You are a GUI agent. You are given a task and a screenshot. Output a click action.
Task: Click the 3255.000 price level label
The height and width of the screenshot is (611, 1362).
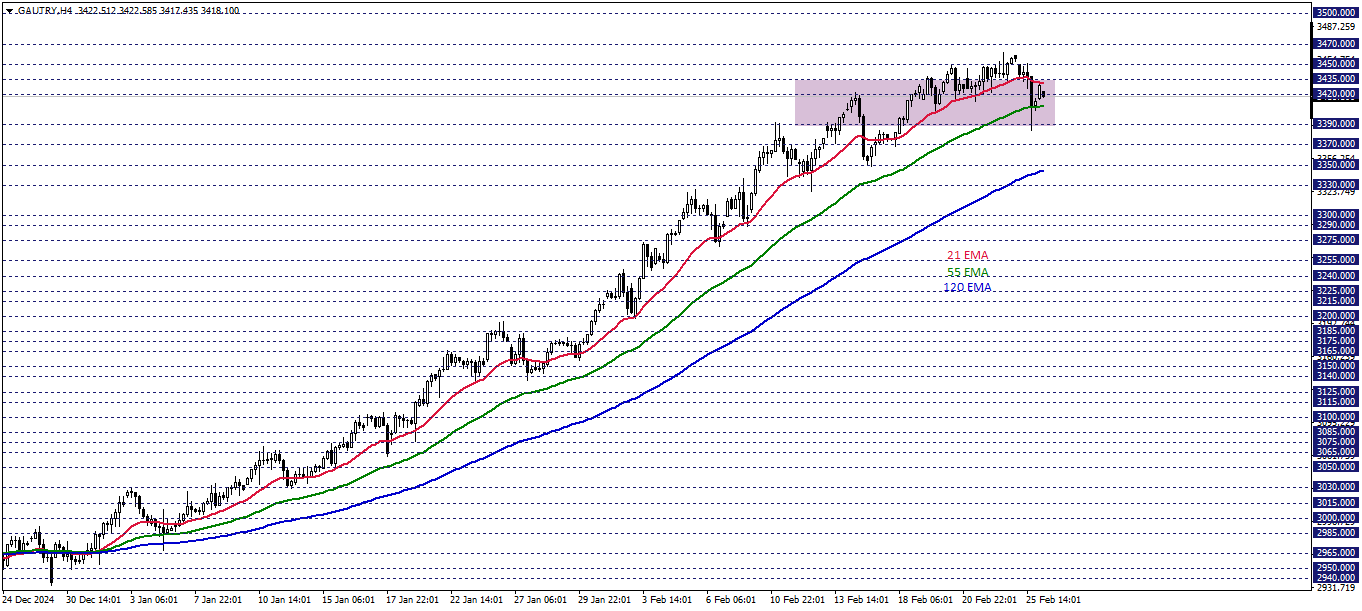(x=1336, y=260)
